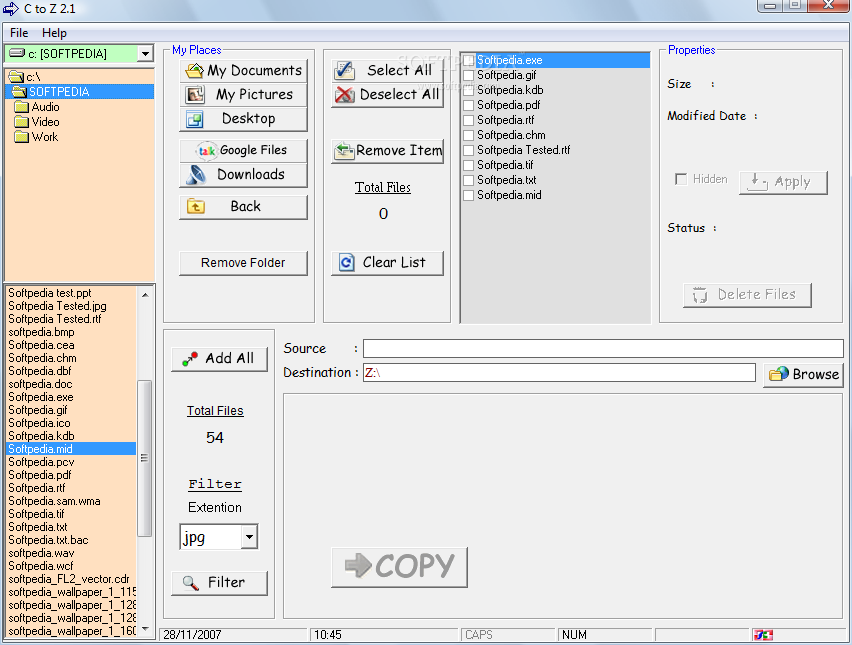The height and width of the screenshot is (645, 852).
Task: Click the Delete Files button label
Action: click(x=756, y=295)
